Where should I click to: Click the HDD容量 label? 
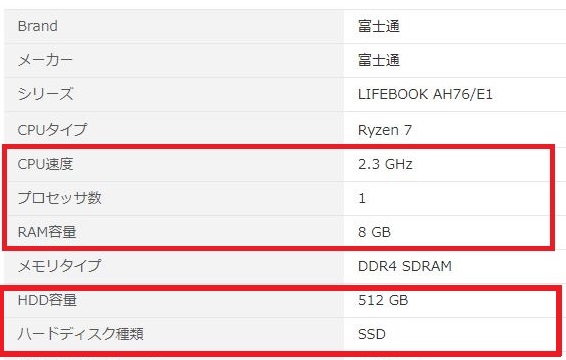(x=47, y=300)
